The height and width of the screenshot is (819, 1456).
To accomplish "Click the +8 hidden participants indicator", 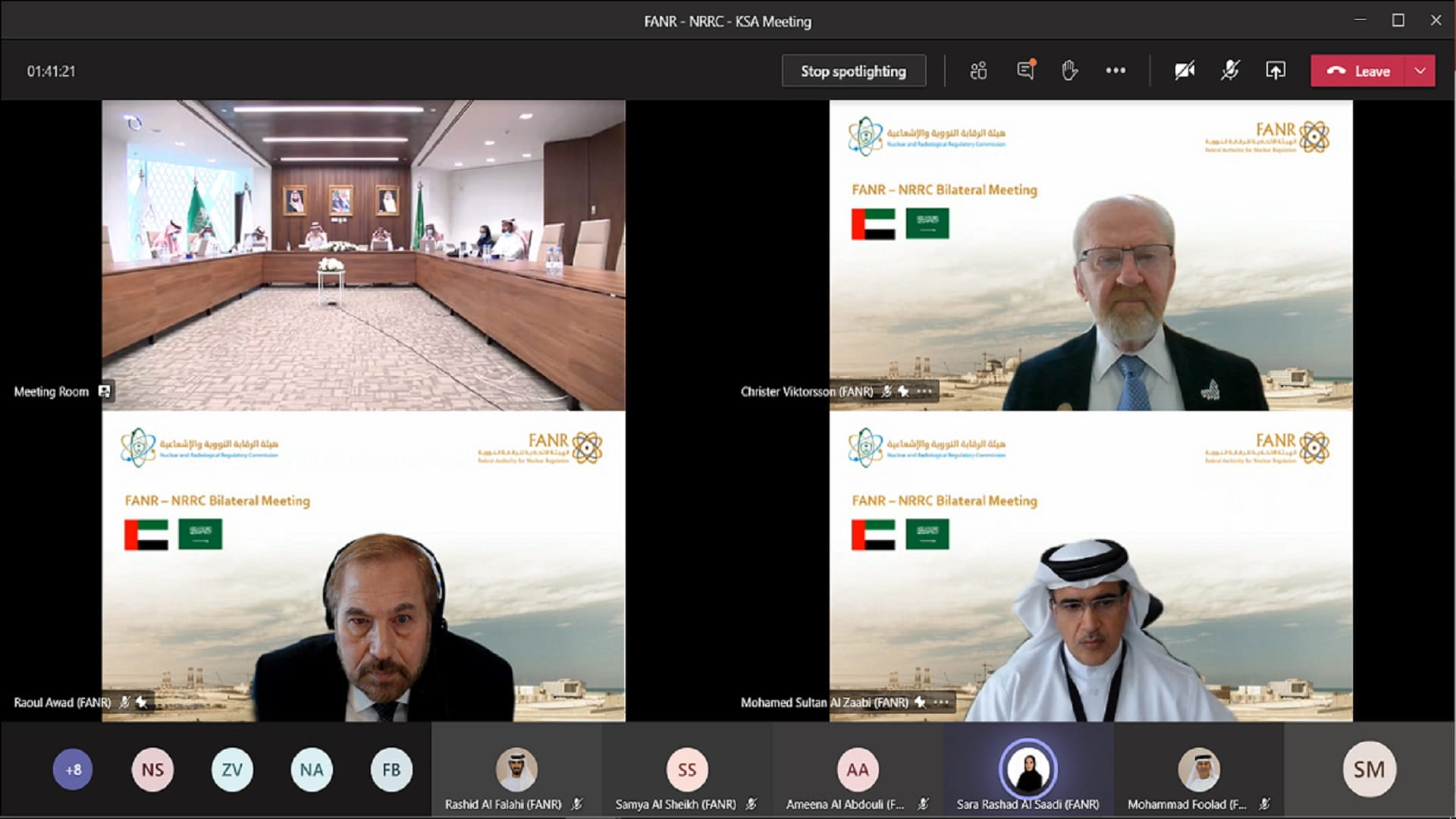I will [72, 768].
